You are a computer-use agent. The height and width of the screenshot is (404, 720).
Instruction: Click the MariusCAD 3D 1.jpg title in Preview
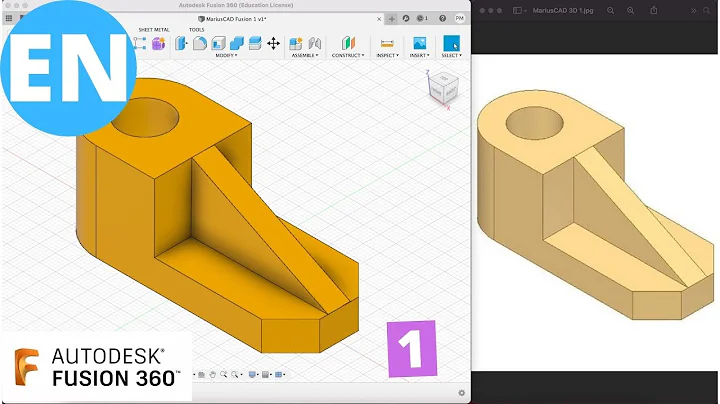pyautogui.click(x=563, y=10)
